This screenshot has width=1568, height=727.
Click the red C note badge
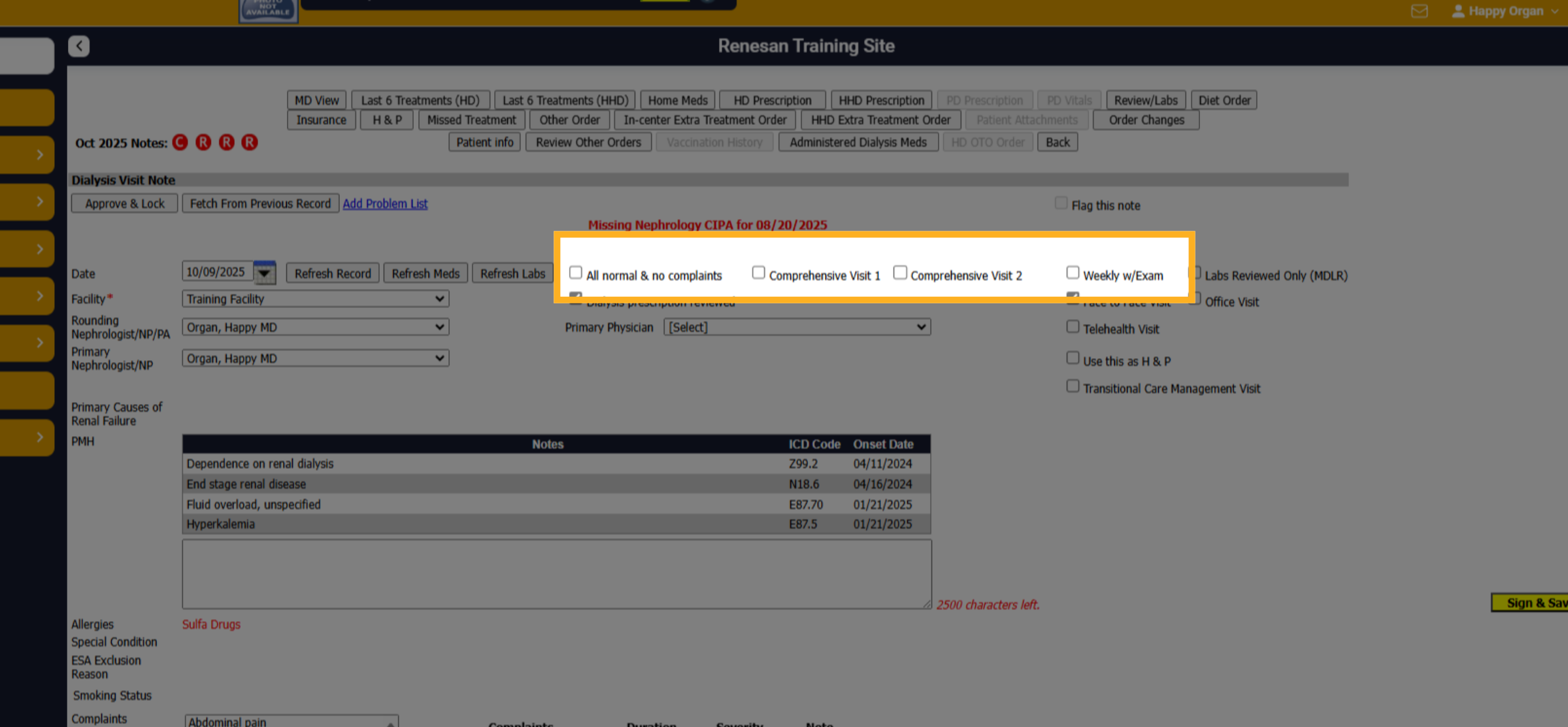180,143
